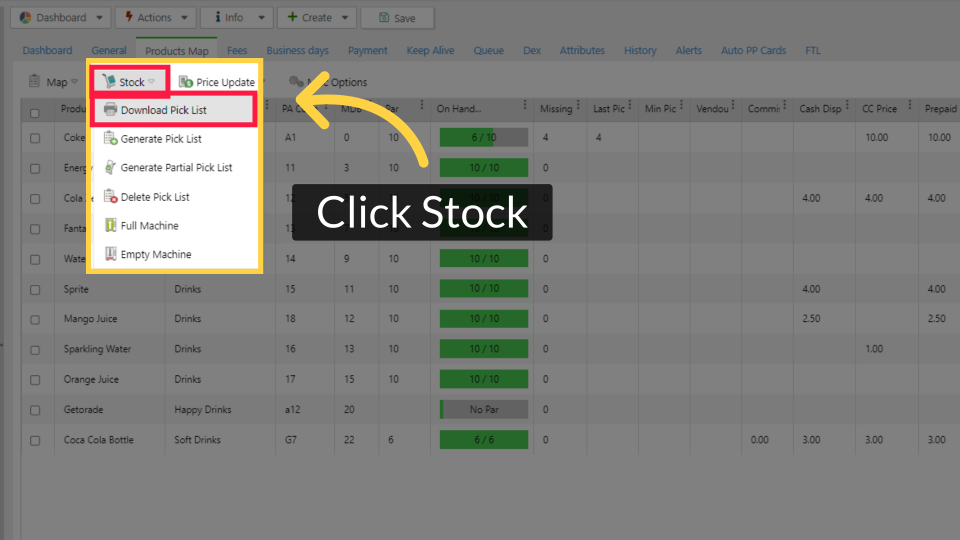The width and height of the screenshot is (960, 540).
Task: Click the Actions lightning bolt icon
Action: coord(129,17)
